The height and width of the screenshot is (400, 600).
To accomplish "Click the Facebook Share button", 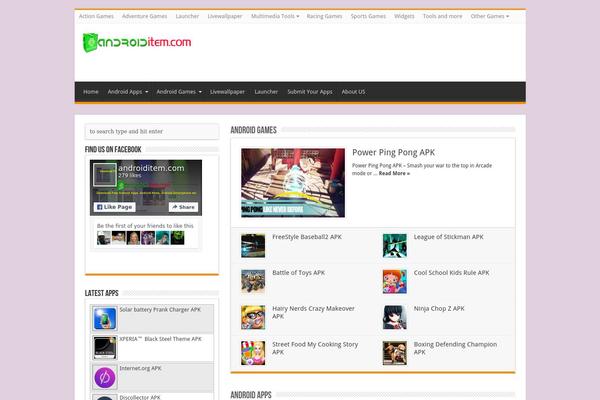I will pos(183,207).
